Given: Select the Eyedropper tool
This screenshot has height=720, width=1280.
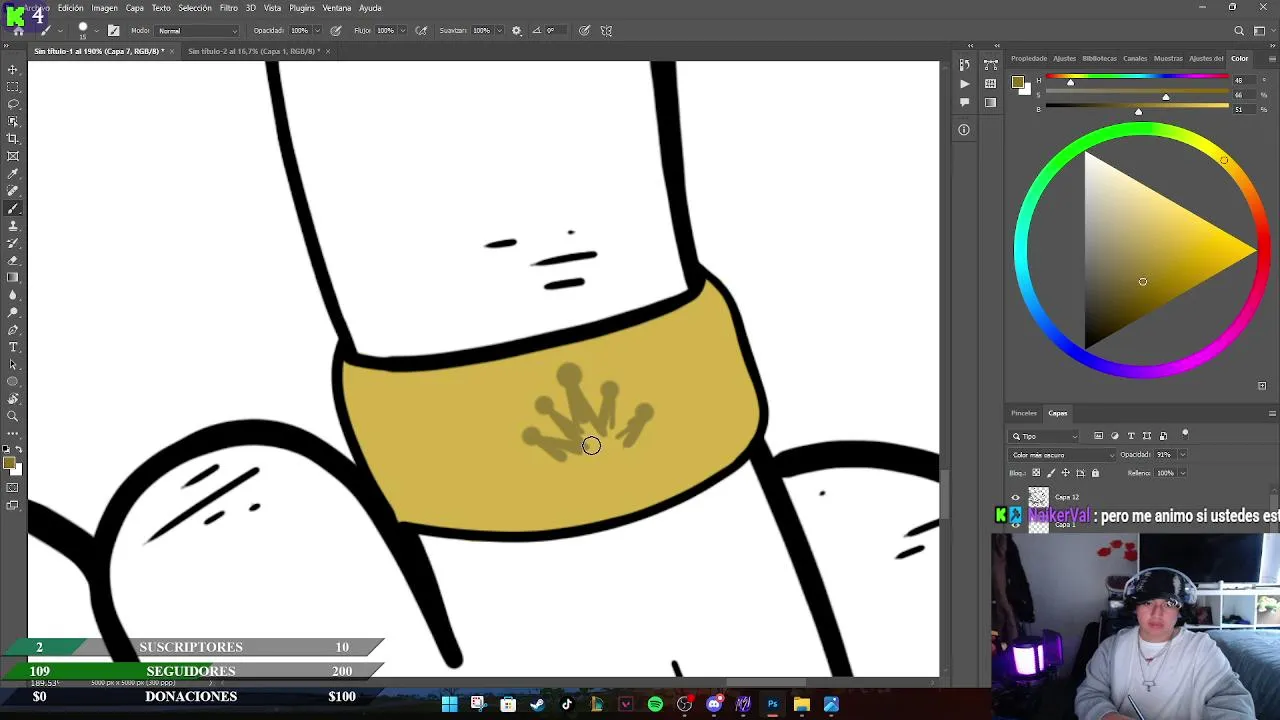Looking at the screenshot, I should tap(13, 174).
